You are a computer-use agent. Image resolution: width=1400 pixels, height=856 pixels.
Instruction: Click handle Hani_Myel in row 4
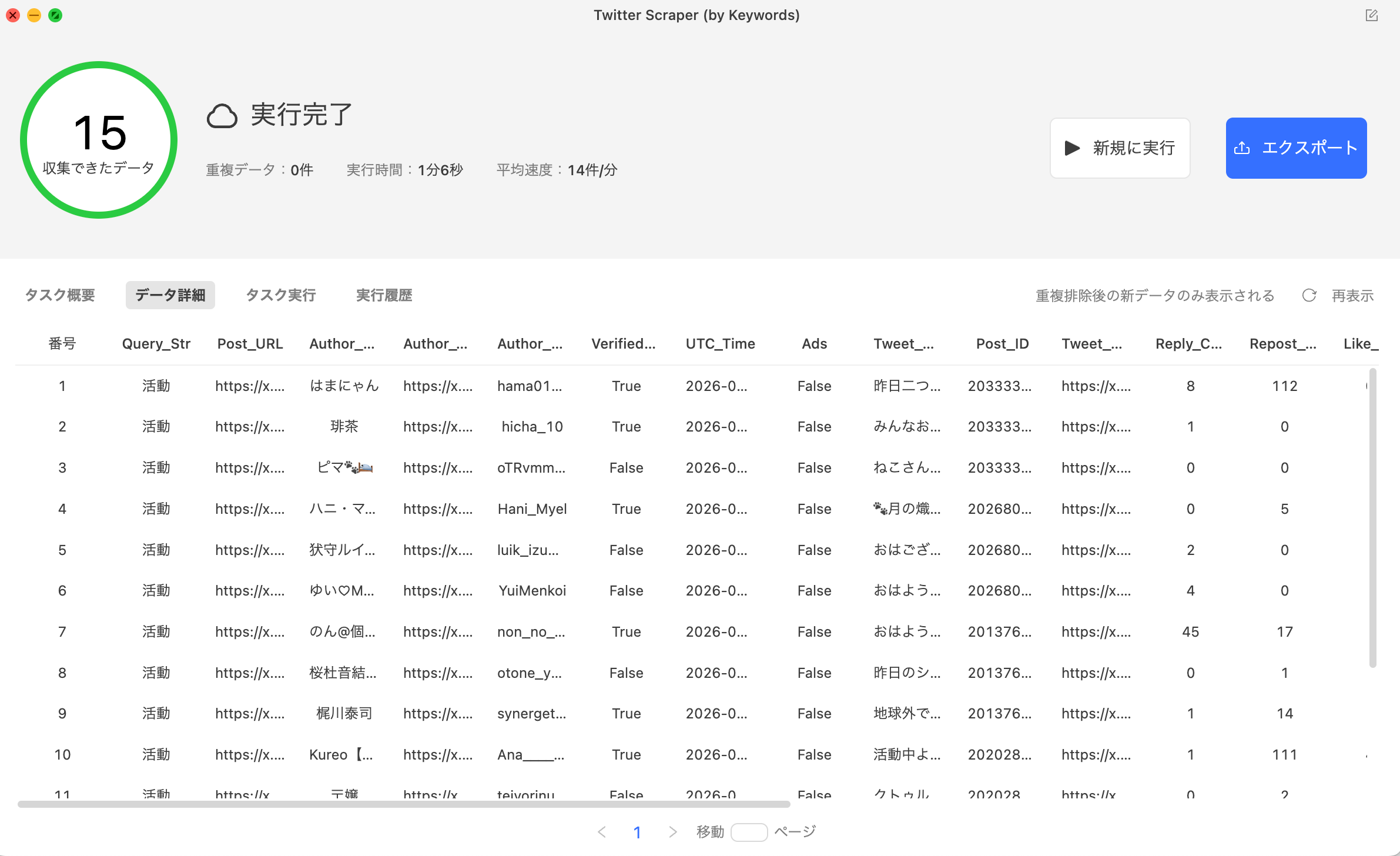532,509
